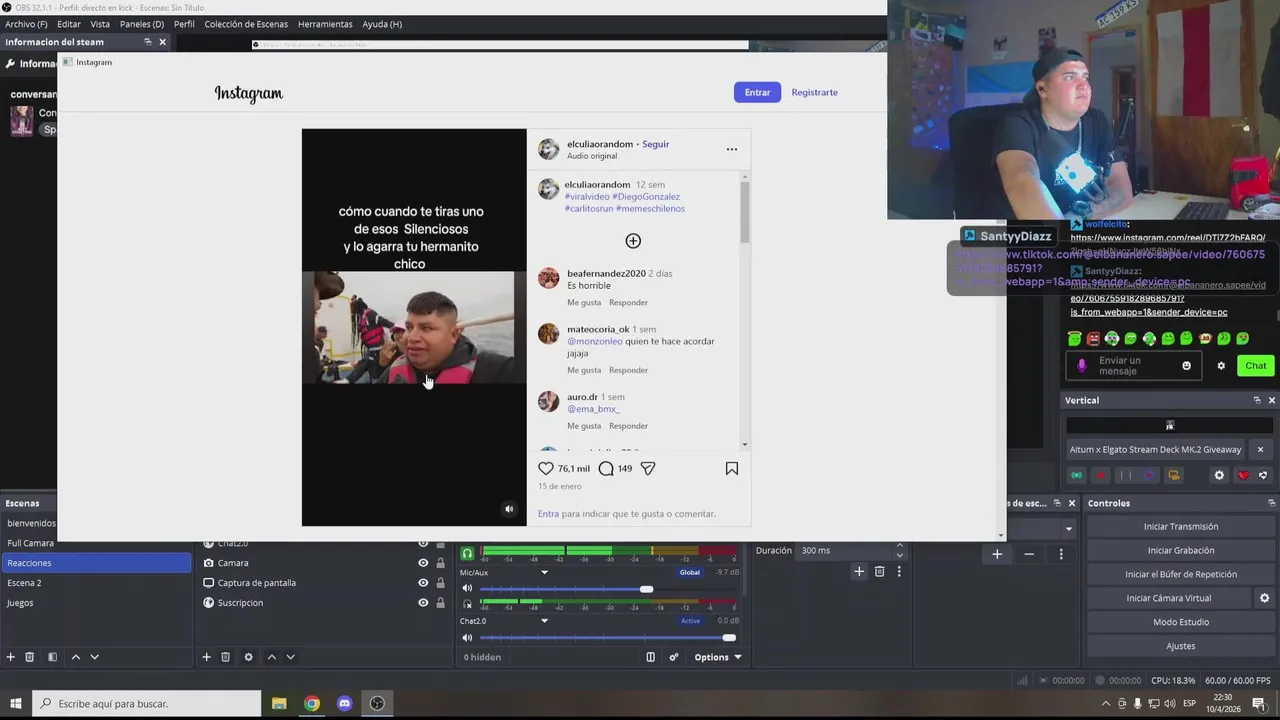This screenshot has height=720, width=1280.
Task: Open chat settings gear icon
Action: pyautogui.click(x=1221, y=366)
